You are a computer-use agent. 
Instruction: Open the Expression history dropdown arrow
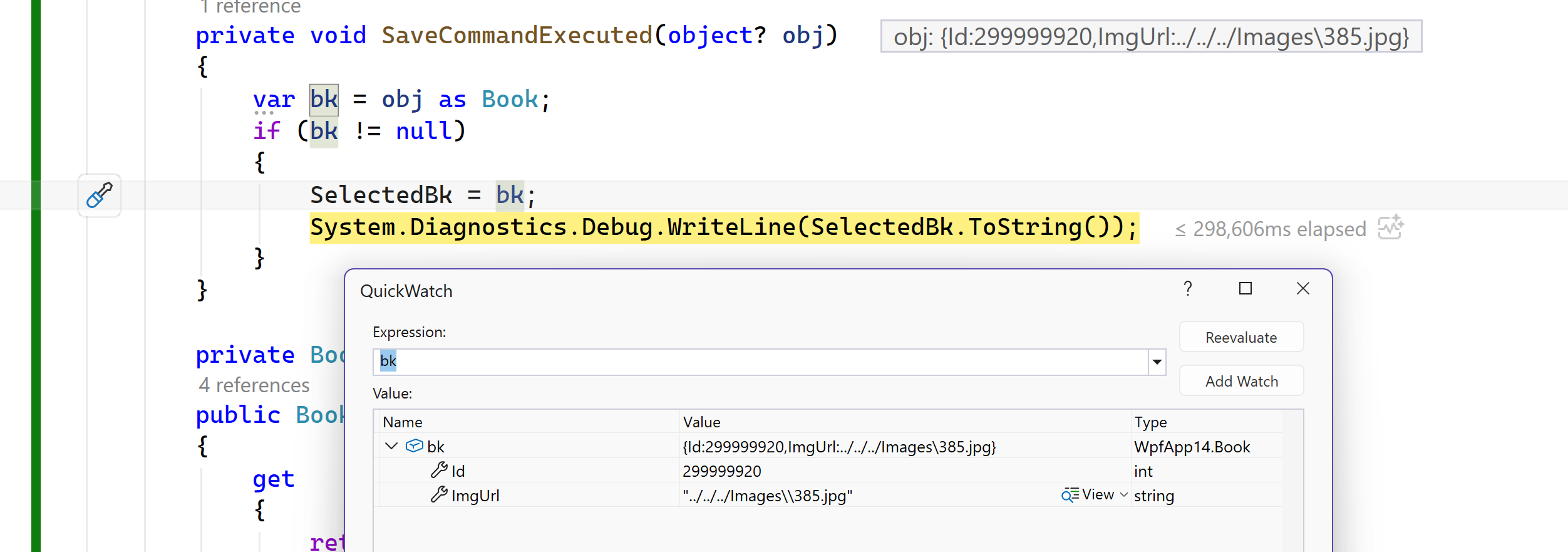tap(1157, 362)
